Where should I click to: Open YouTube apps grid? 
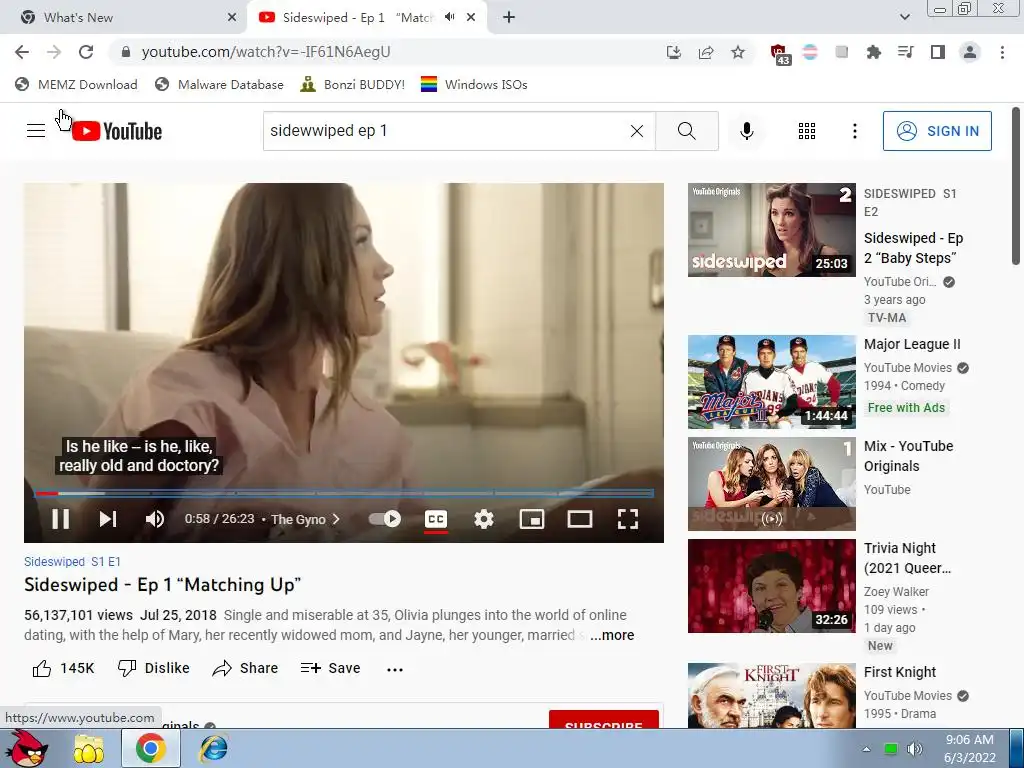(807, 131)
